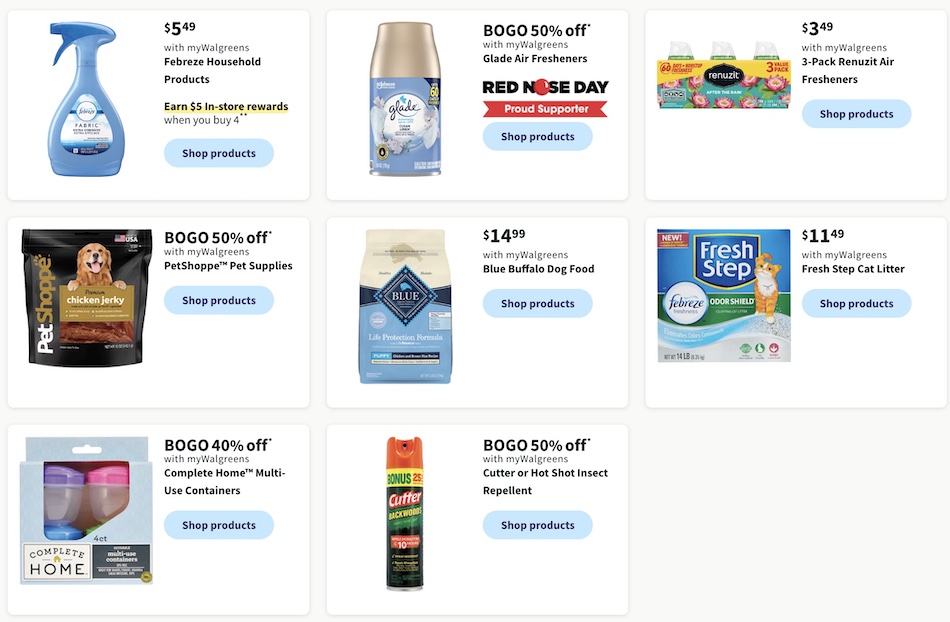Shop products for Blue Buffalo Dog Food
Image resolution: width=950 pixels, height=622 pixels.
coord(537,303)
